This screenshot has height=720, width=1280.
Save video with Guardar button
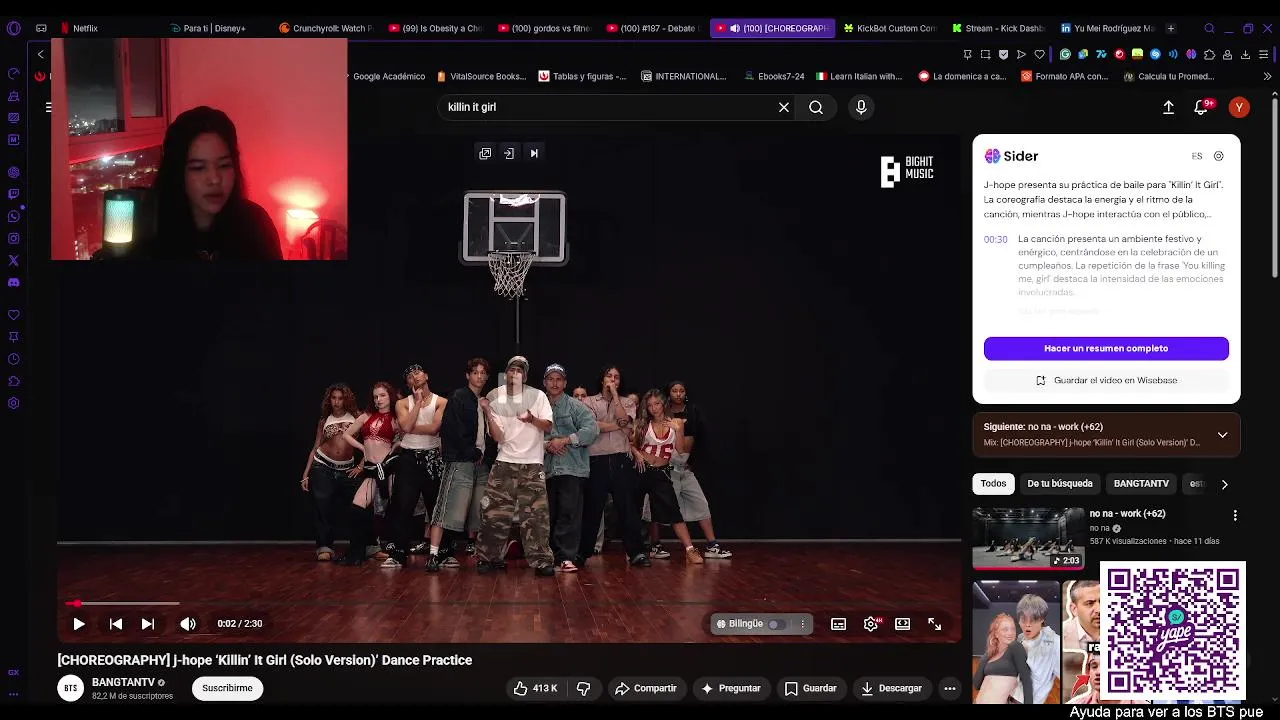pyautogui.click(x=810, y=688)
